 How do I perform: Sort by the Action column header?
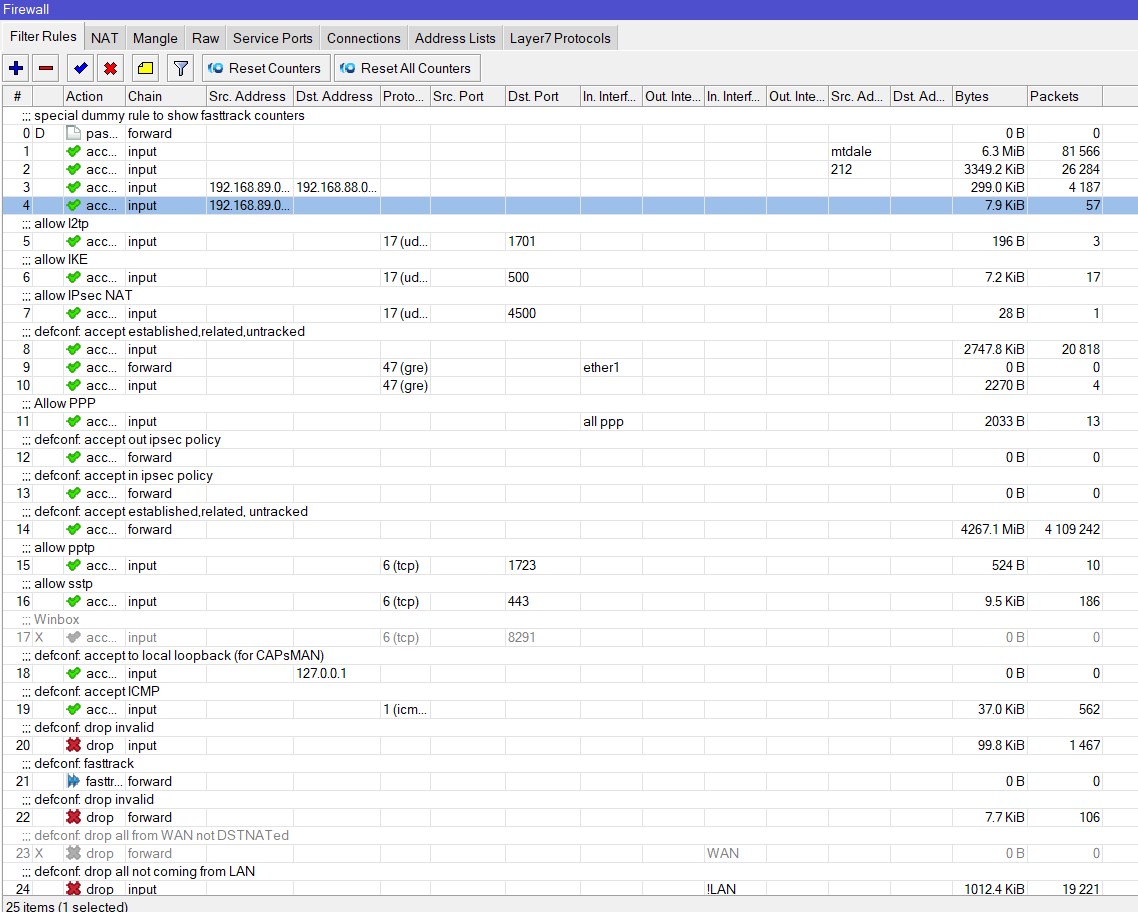[94, 96]
